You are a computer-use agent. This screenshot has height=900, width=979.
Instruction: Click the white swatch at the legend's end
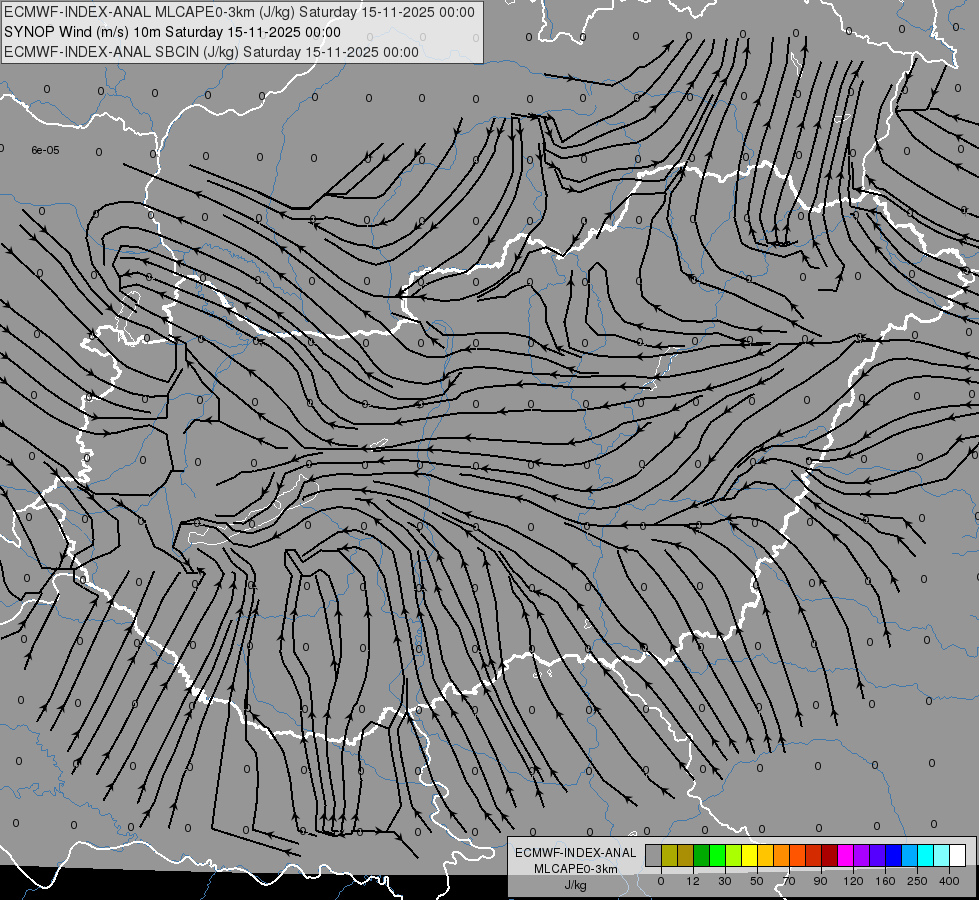coord(958,855)
